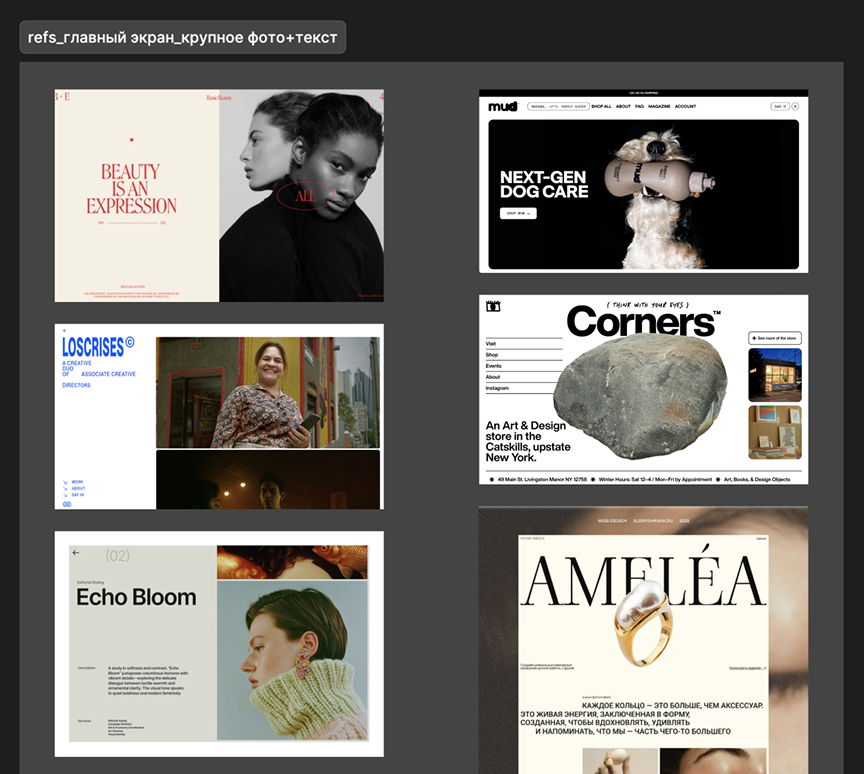
Task: Click the Corners wordmark heading
Action: [x=642, y=321]
